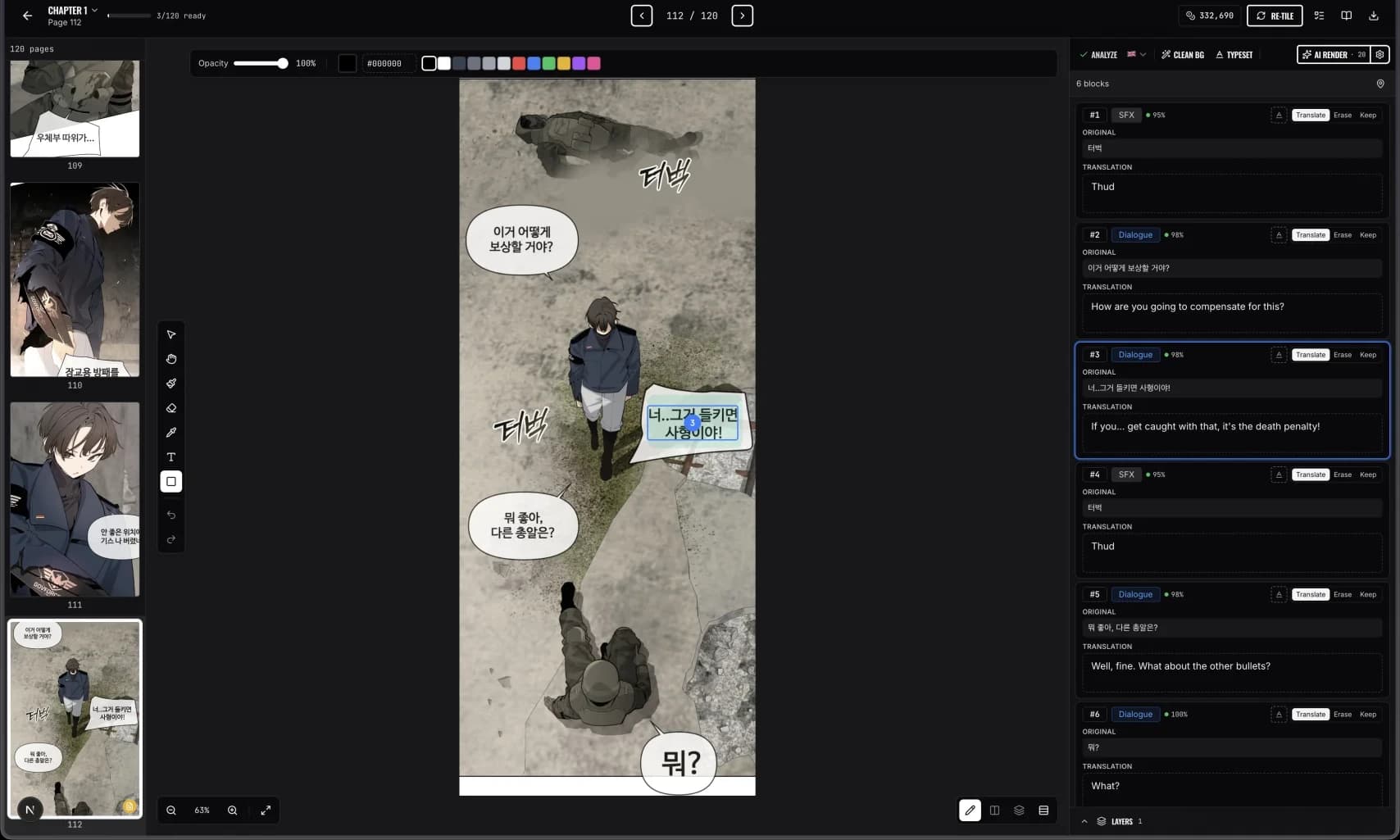Select the hand pan tool
Screen dimensions: 1400x840
pos(171,359)
